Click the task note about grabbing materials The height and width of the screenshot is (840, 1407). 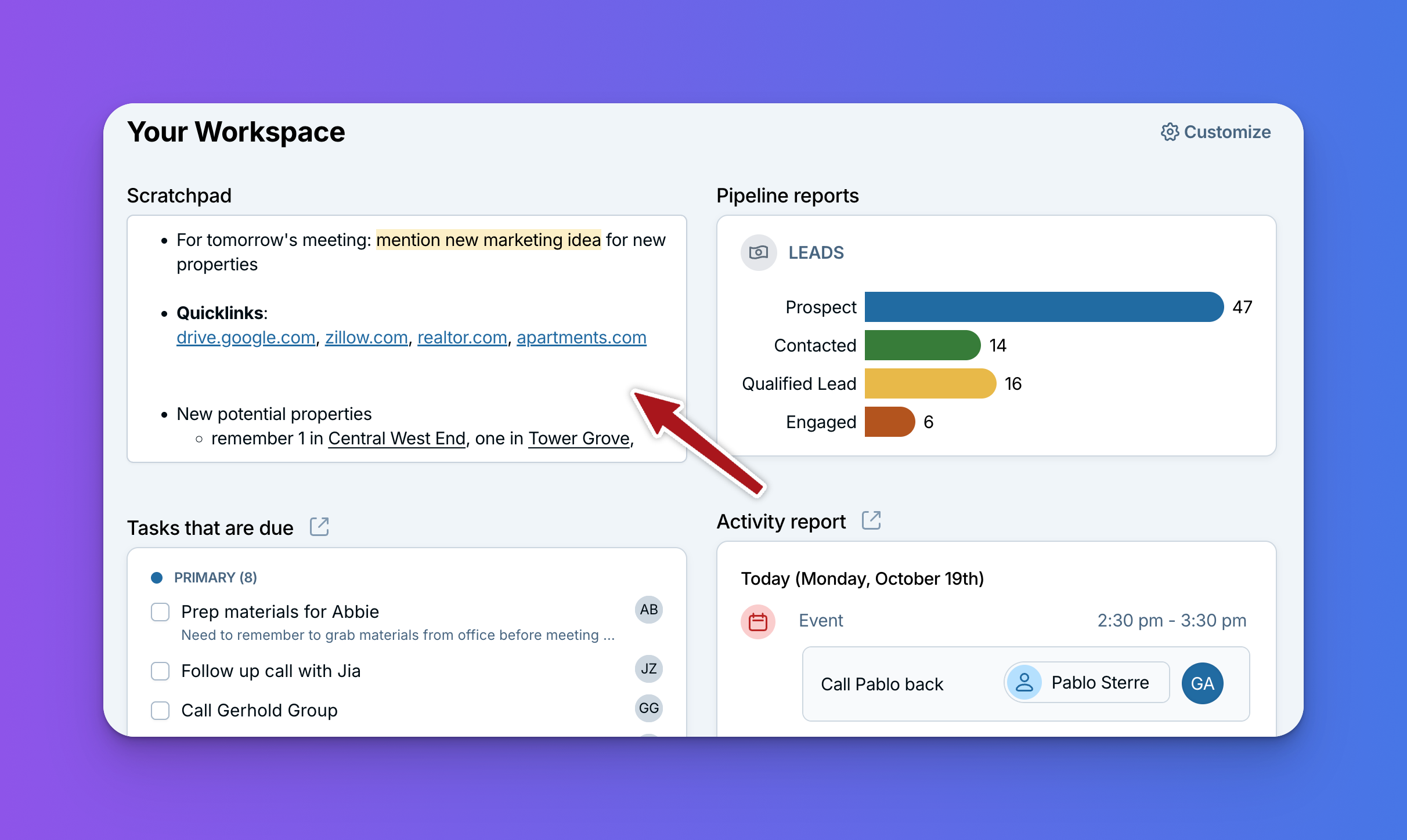[x=398, y=635]
